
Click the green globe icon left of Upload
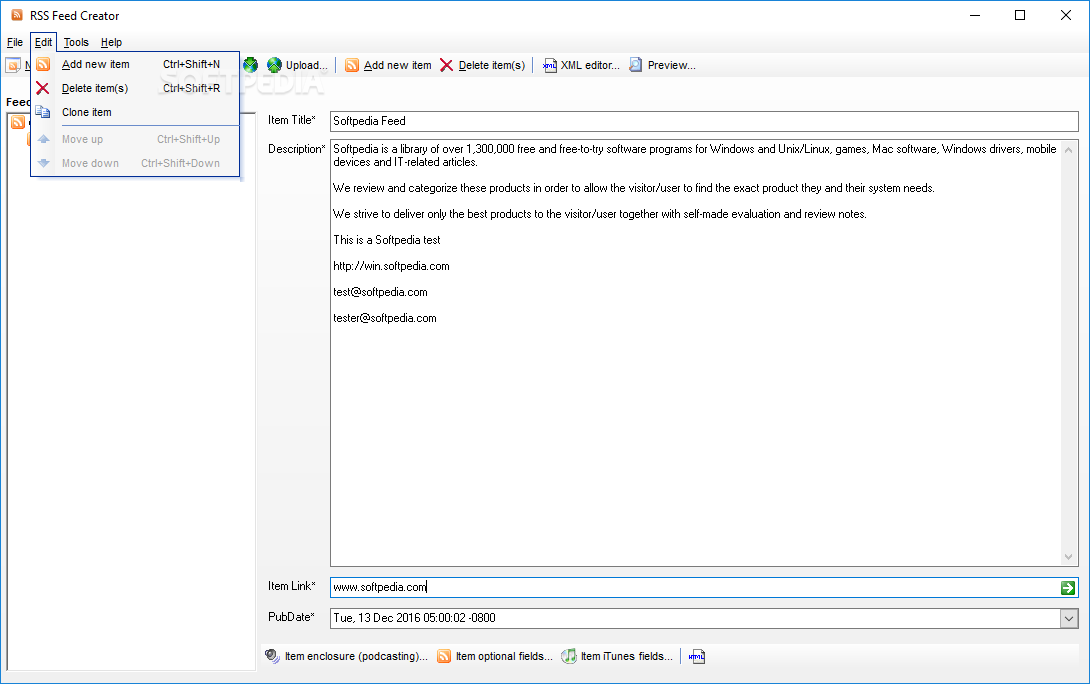[250, 65]
